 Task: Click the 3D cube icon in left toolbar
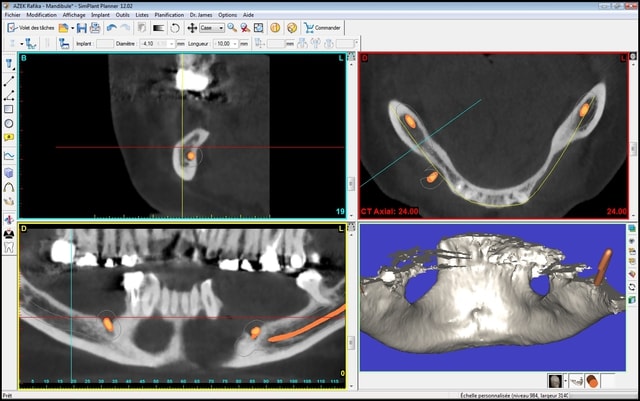tap(9, 171)
